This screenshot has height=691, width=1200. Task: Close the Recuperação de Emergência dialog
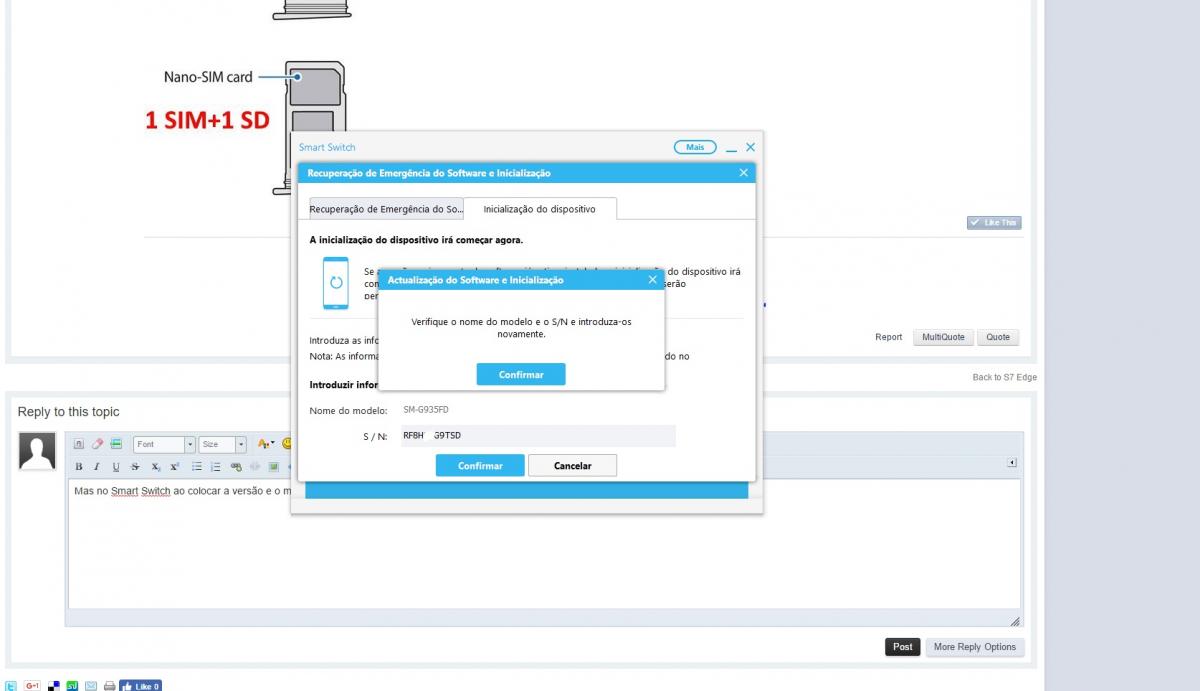[x=743, y=173]
